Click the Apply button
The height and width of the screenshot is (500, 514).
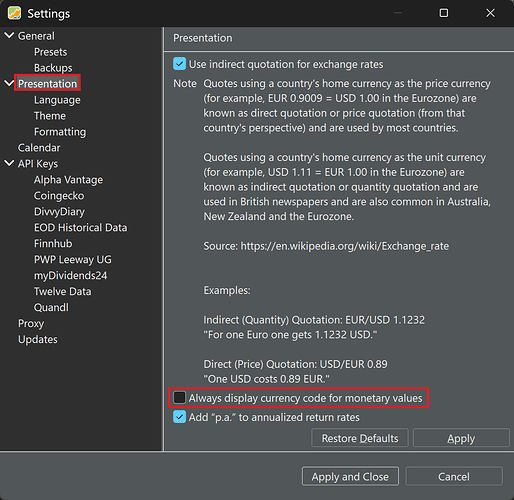click(461, 438)
